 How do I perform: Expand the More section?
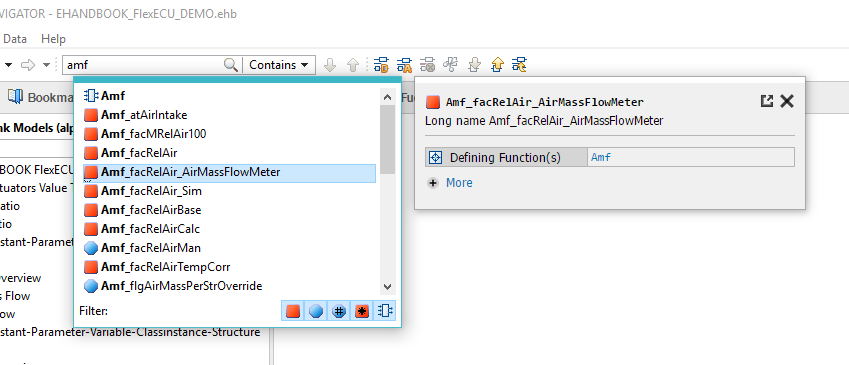coord(450,183)
